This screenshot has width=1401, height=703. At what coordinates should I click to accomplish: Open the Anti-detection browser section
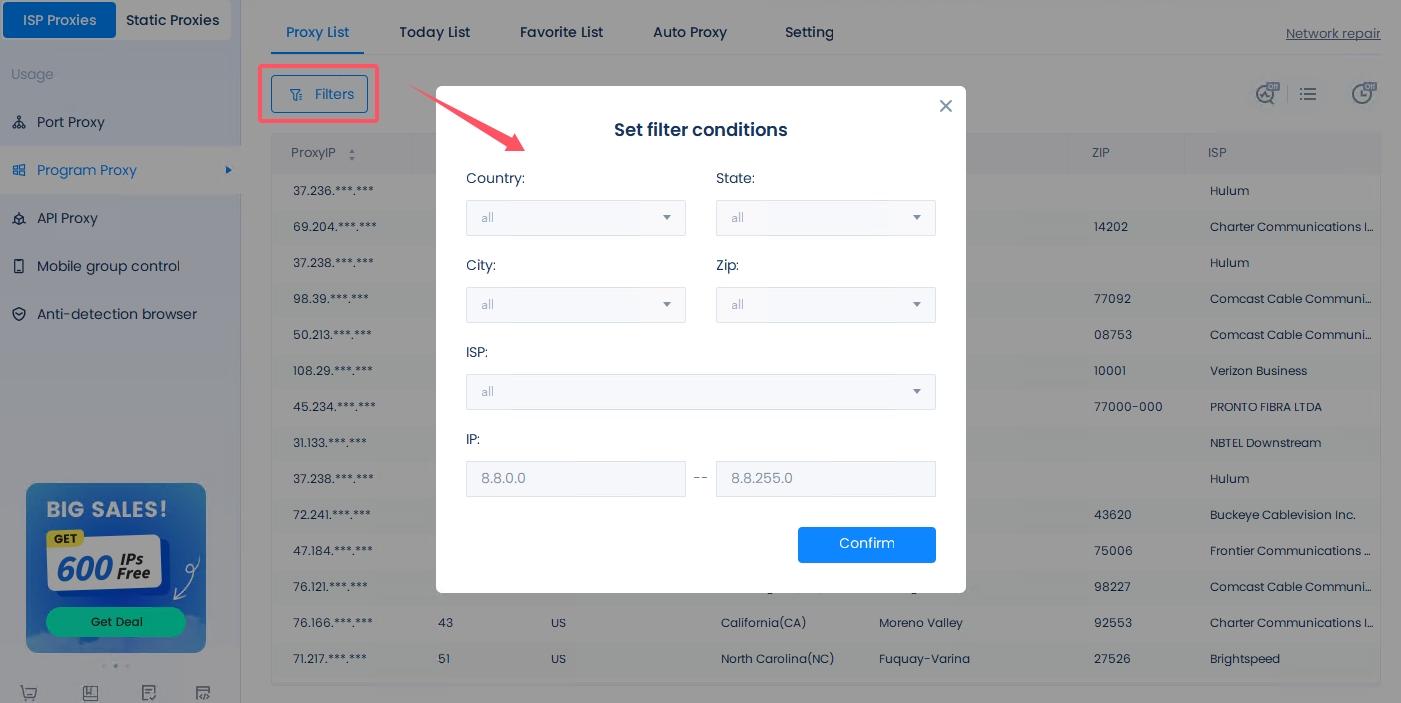tap(116, 314)
